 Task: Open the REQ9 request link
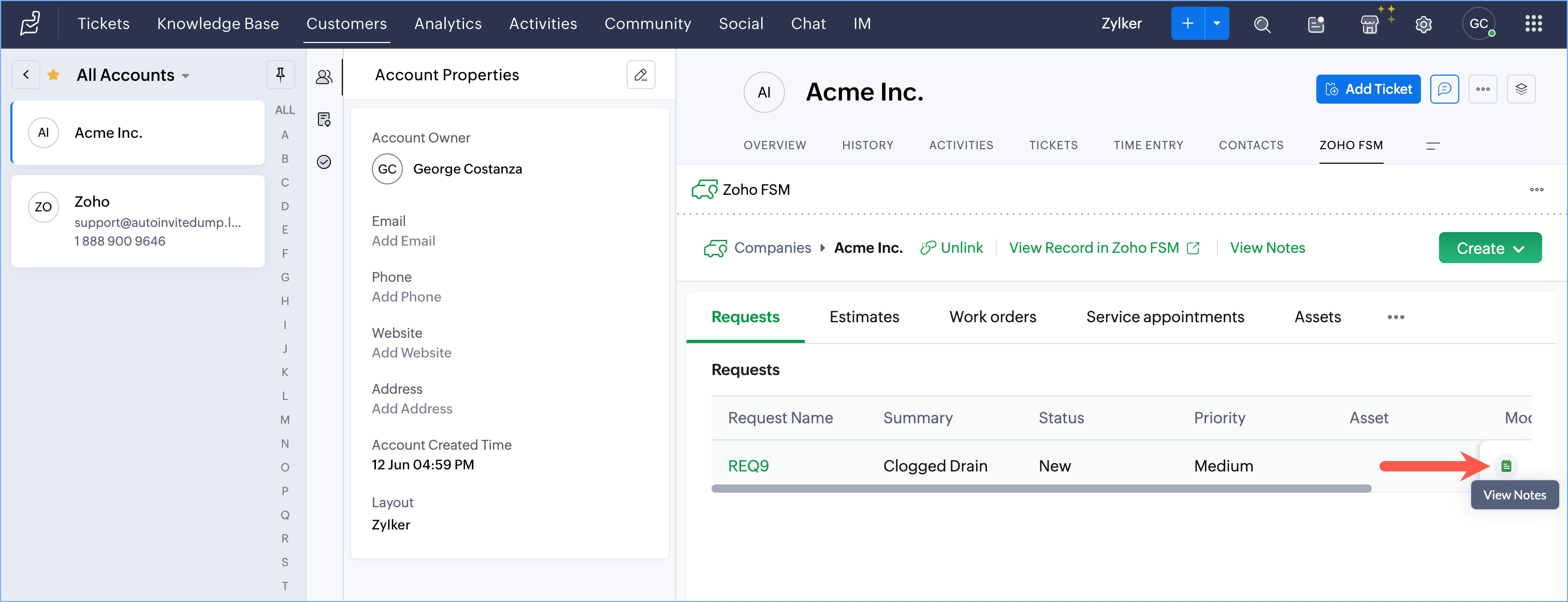click(x=748, y=466)
